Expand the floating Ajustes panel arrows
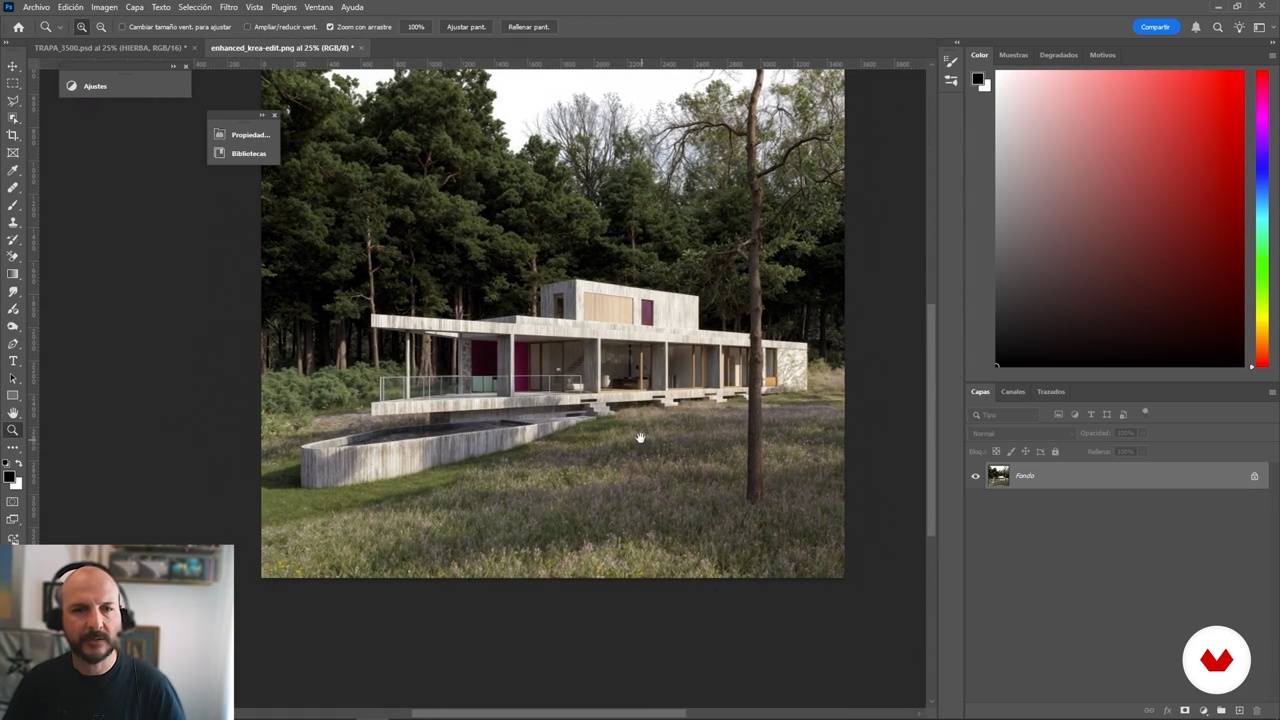 click(173, 66)
